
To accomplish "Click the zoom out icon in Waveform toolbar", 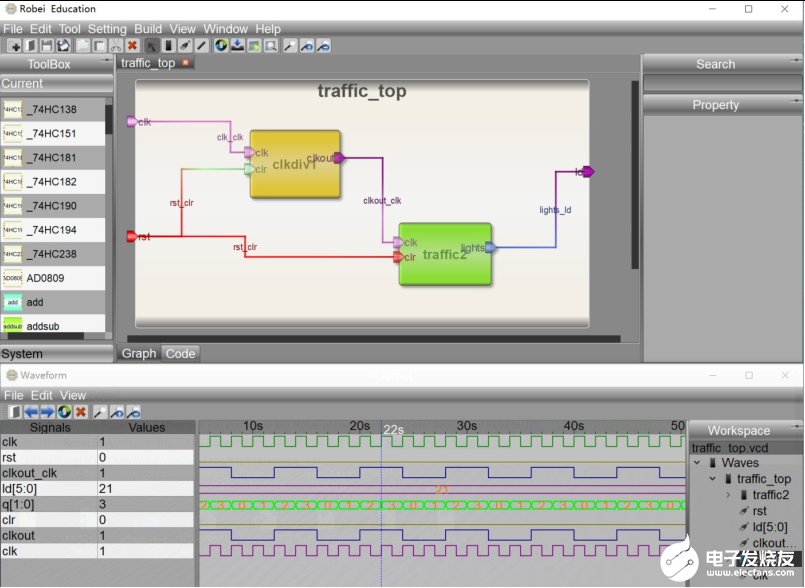I will click(133, 412).
